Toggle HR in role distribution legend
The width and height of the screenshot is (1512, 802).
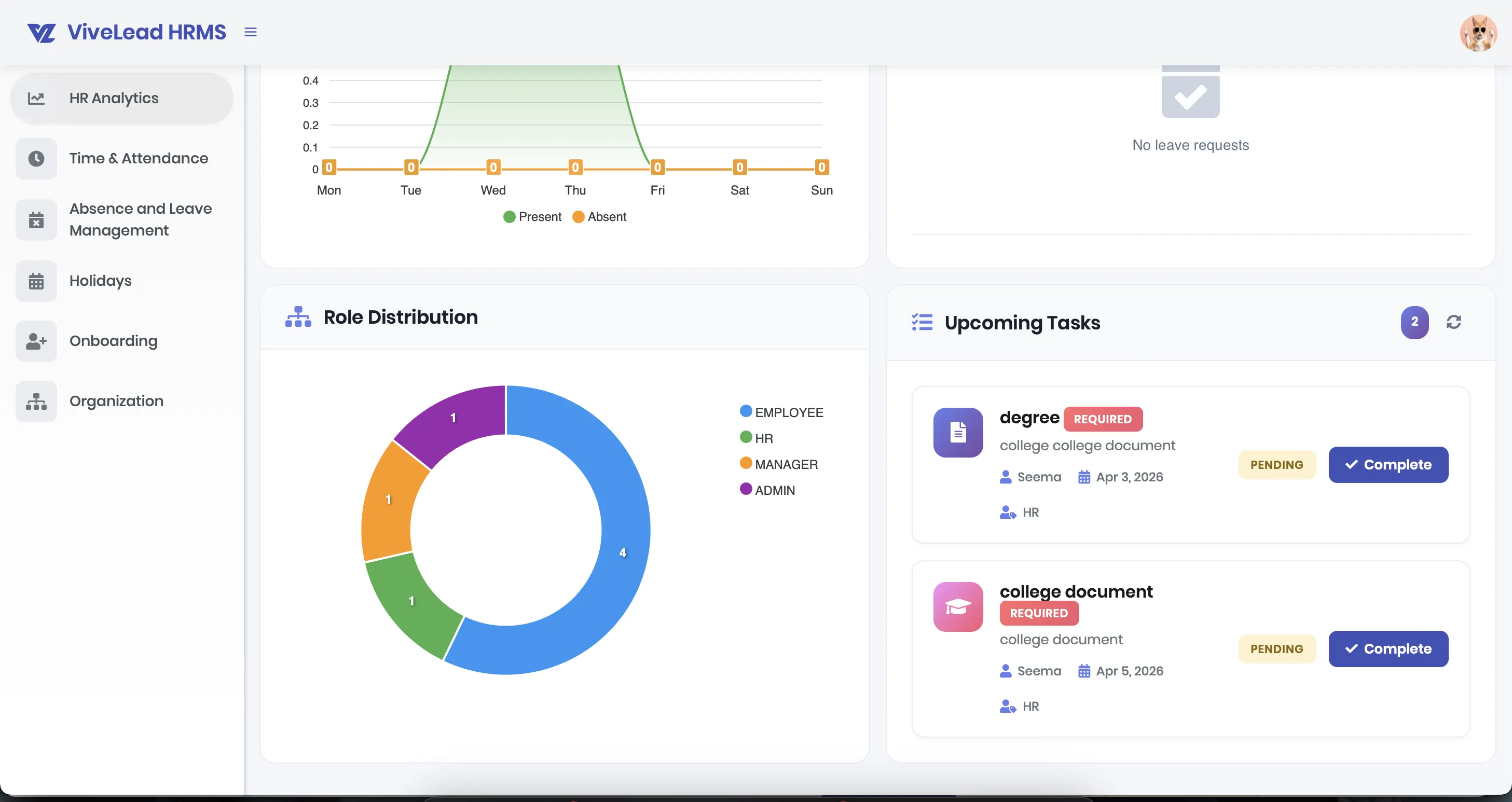[x=757, y=438]
